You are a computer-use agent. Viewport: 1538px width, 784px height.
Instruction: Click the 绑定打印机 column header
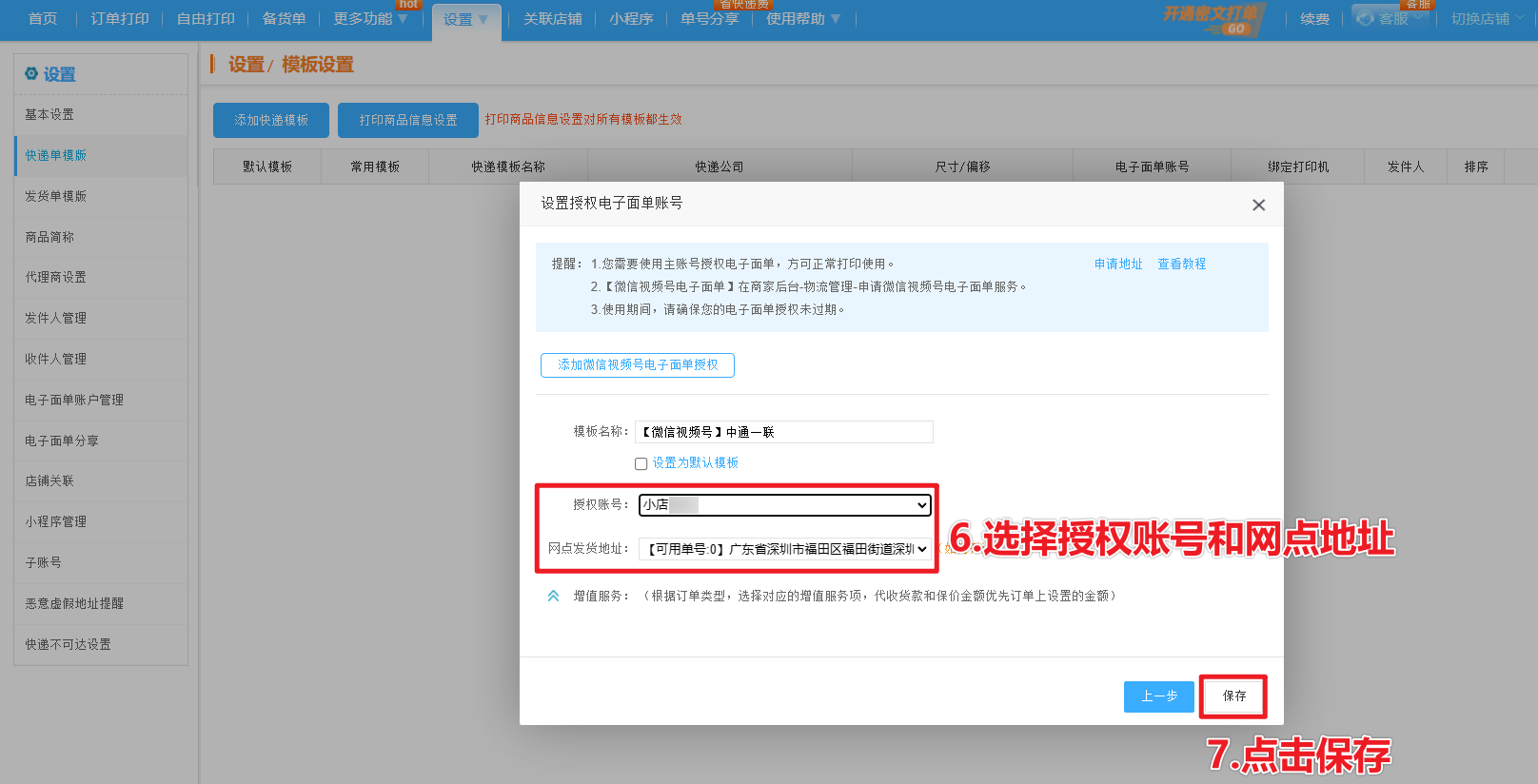tap(1298, 167)
